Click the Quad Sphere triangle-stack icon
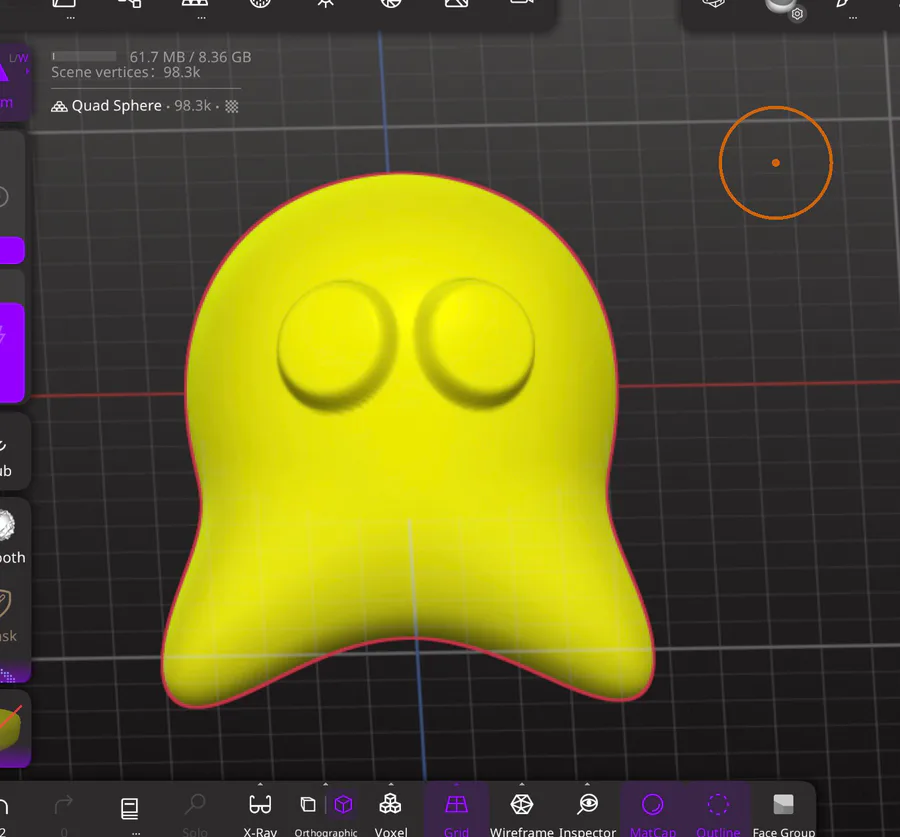The width and height of the screenshot is (900, 837). point(59,107)
